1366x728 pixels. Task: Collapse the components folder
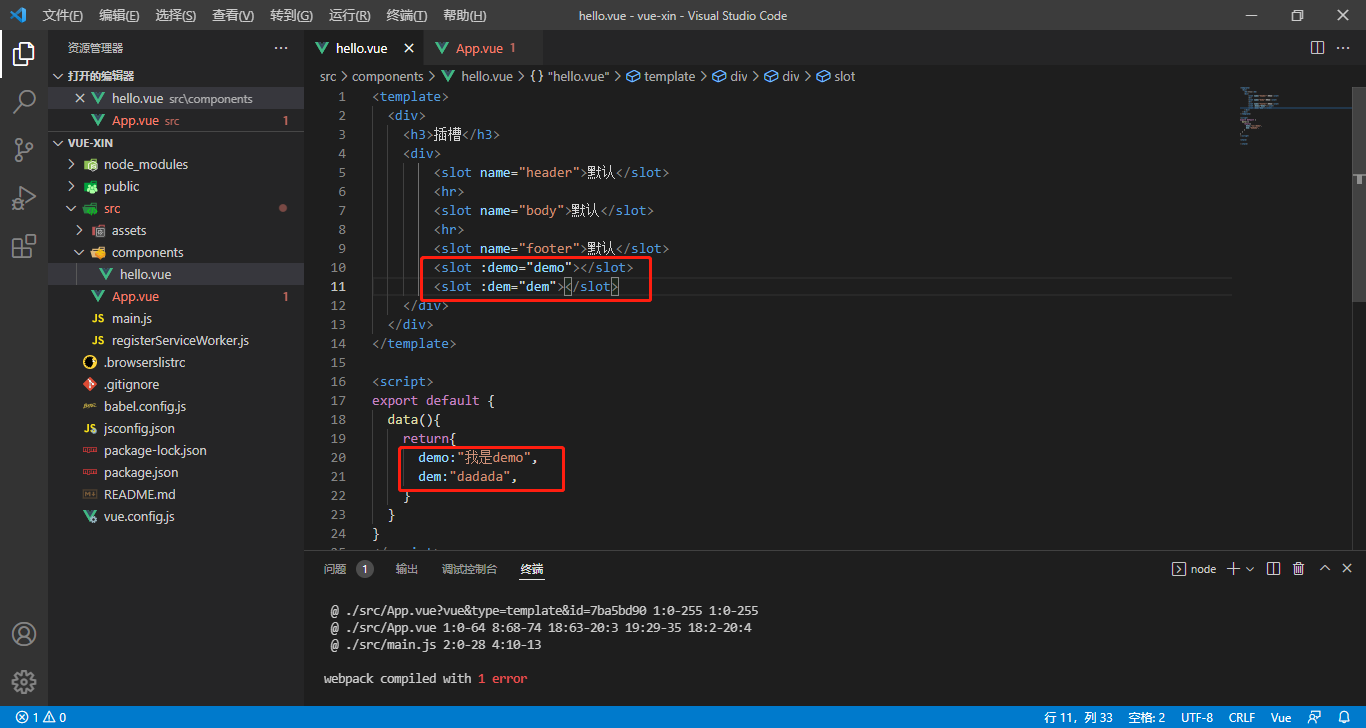(x=176, y=252)
